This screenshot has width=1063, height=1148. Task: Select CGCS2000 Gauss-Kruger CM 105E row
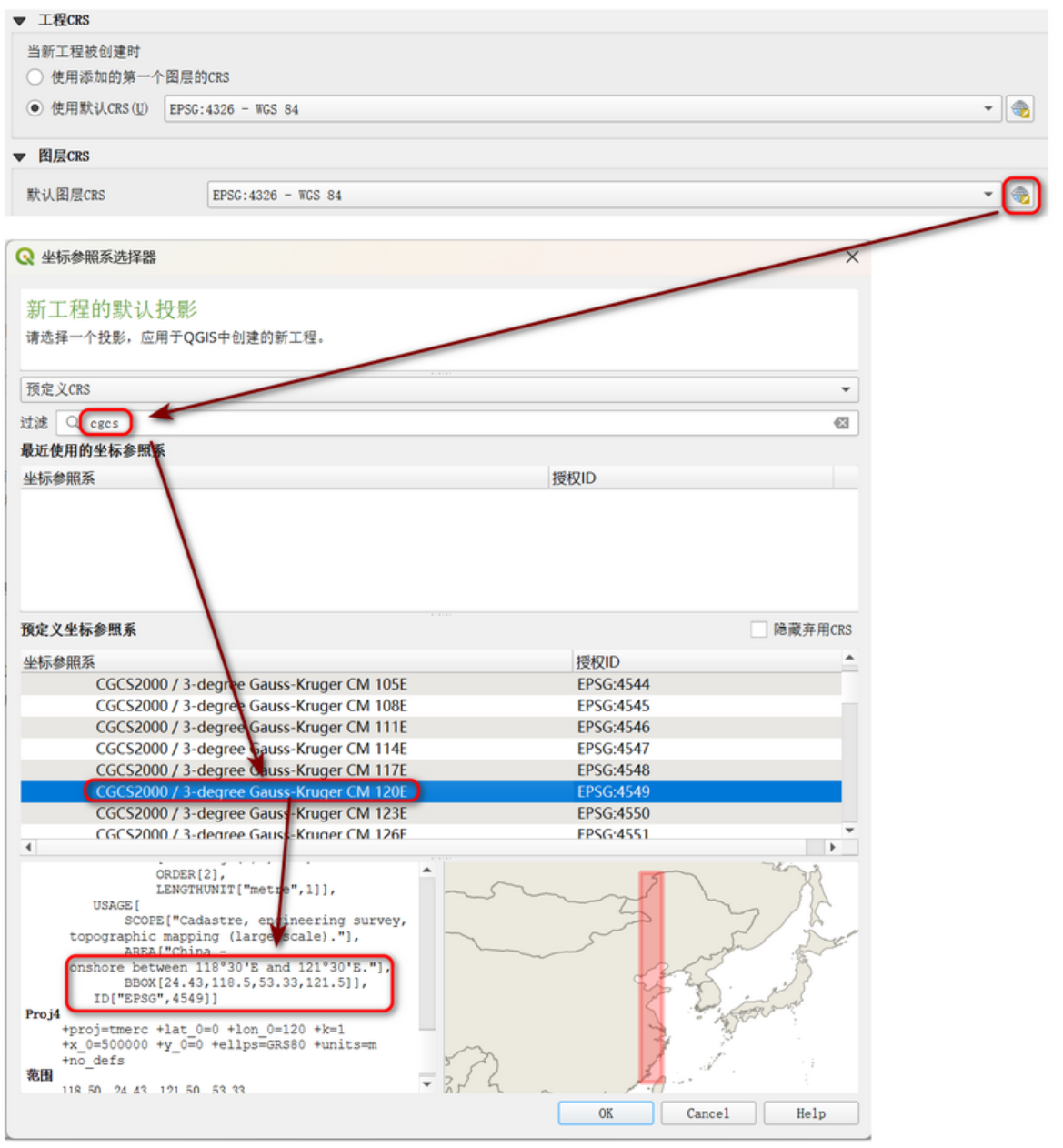(x=431, y=684)
